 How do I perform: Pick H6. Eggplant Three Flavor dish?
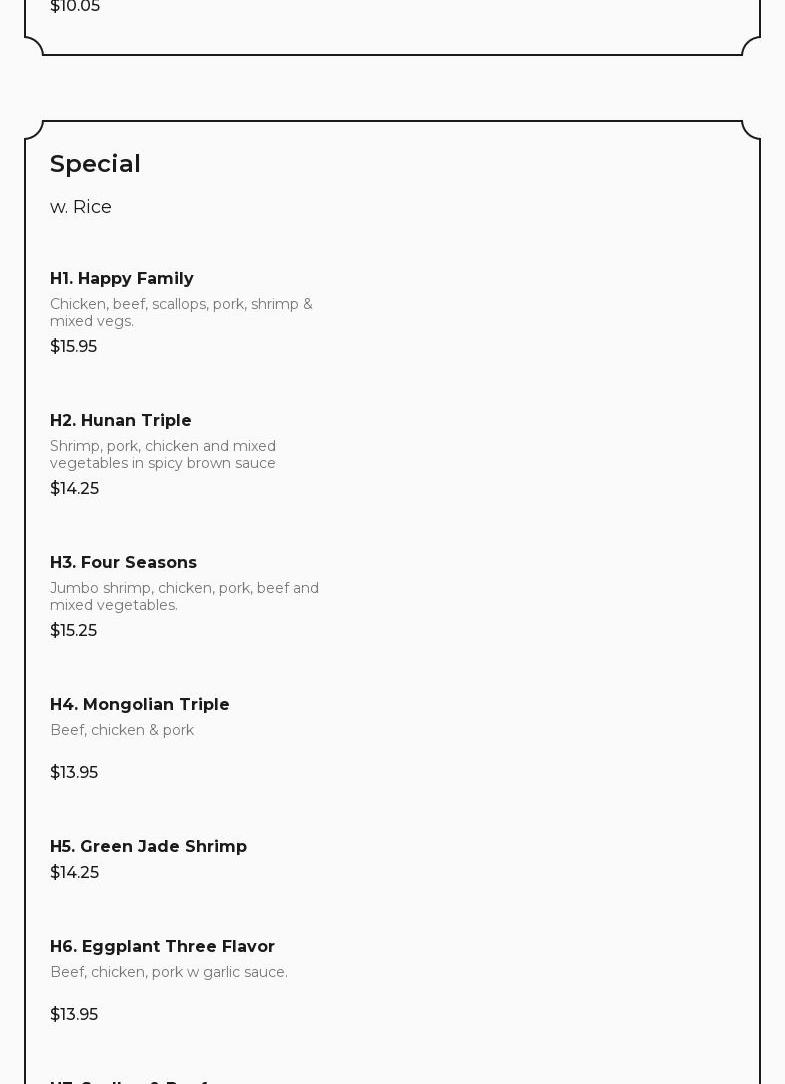pos(163,947)
